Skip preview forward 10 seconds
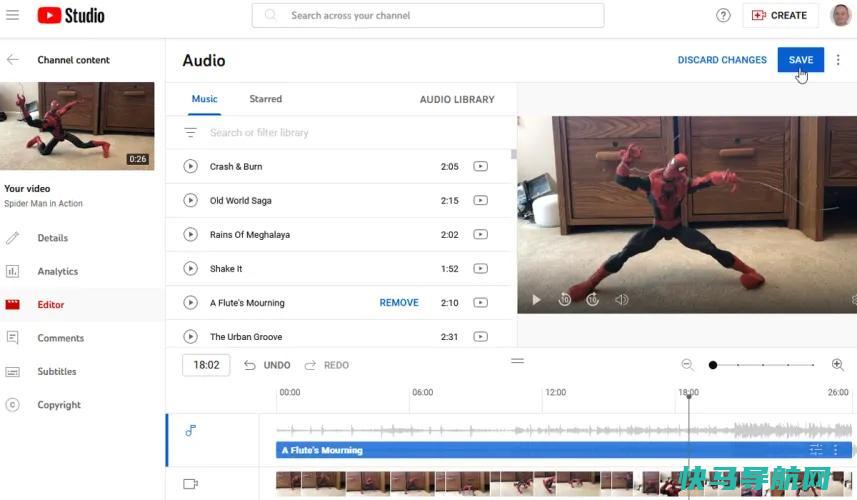This screenshot has width=857, height=500. [592, 299]
